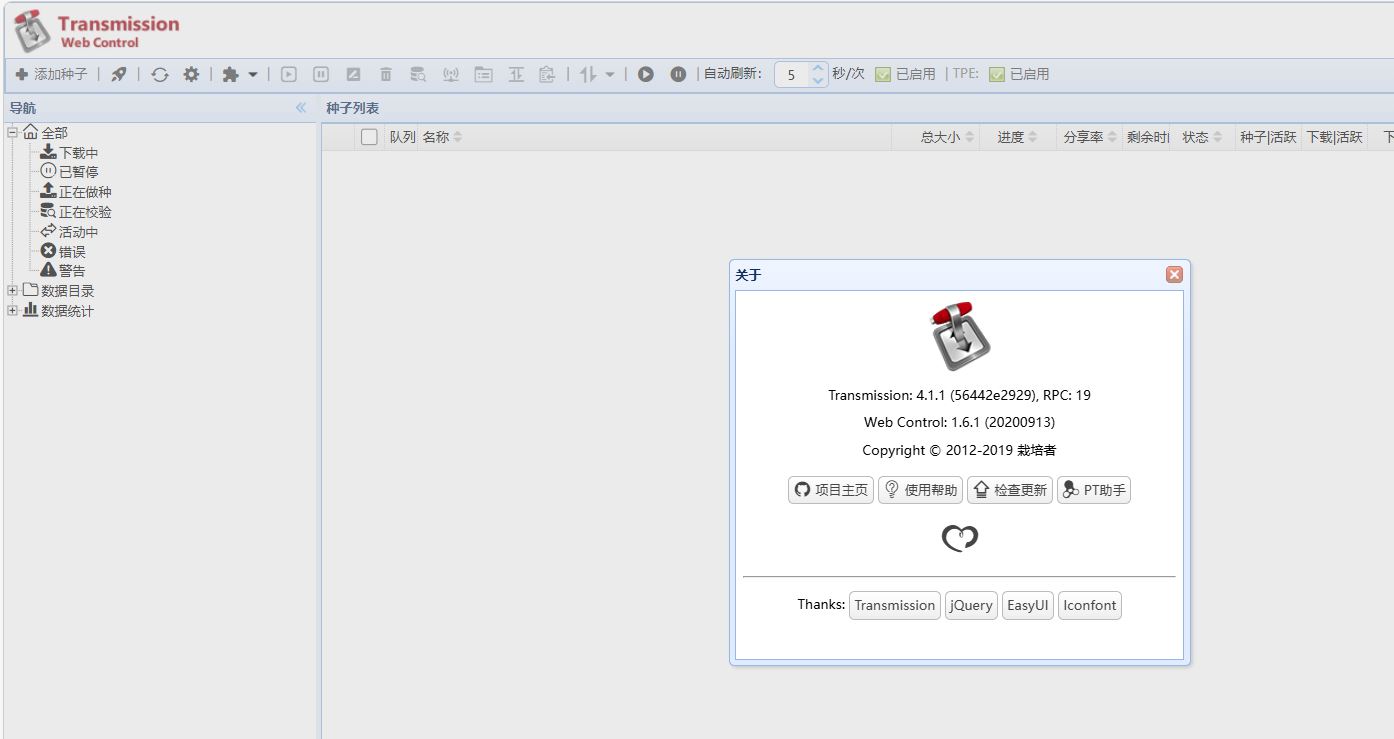The image size is (1394, 739).
Task: Expand the 数据统计 tree node
Action: 12,310
